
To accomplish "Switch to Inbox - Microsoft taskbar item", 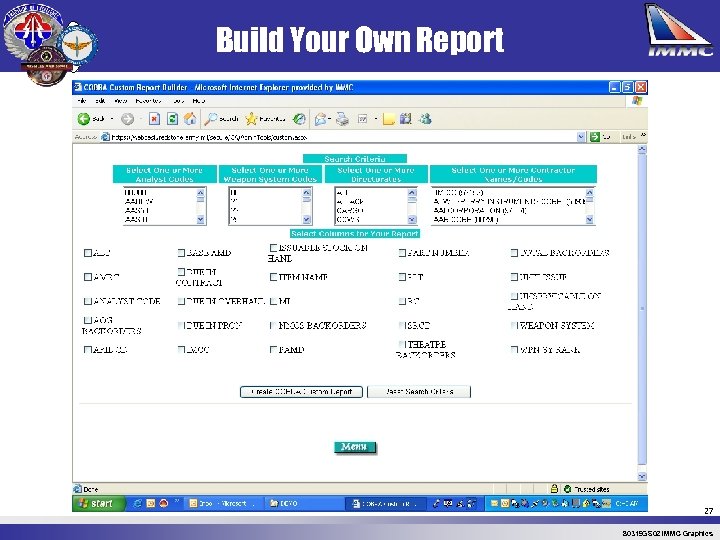I will 224,503.
